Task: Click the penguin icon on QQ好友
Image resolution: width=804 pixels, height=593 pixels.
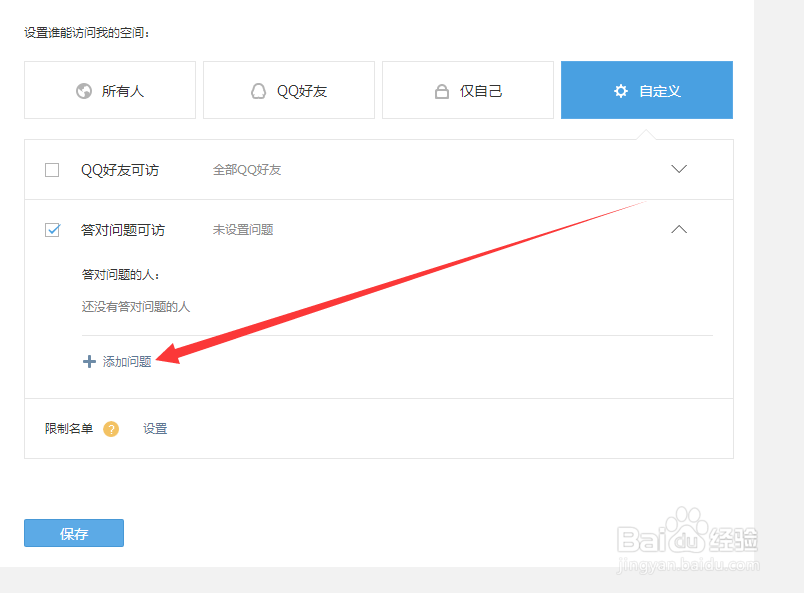Action: (258, 91)
